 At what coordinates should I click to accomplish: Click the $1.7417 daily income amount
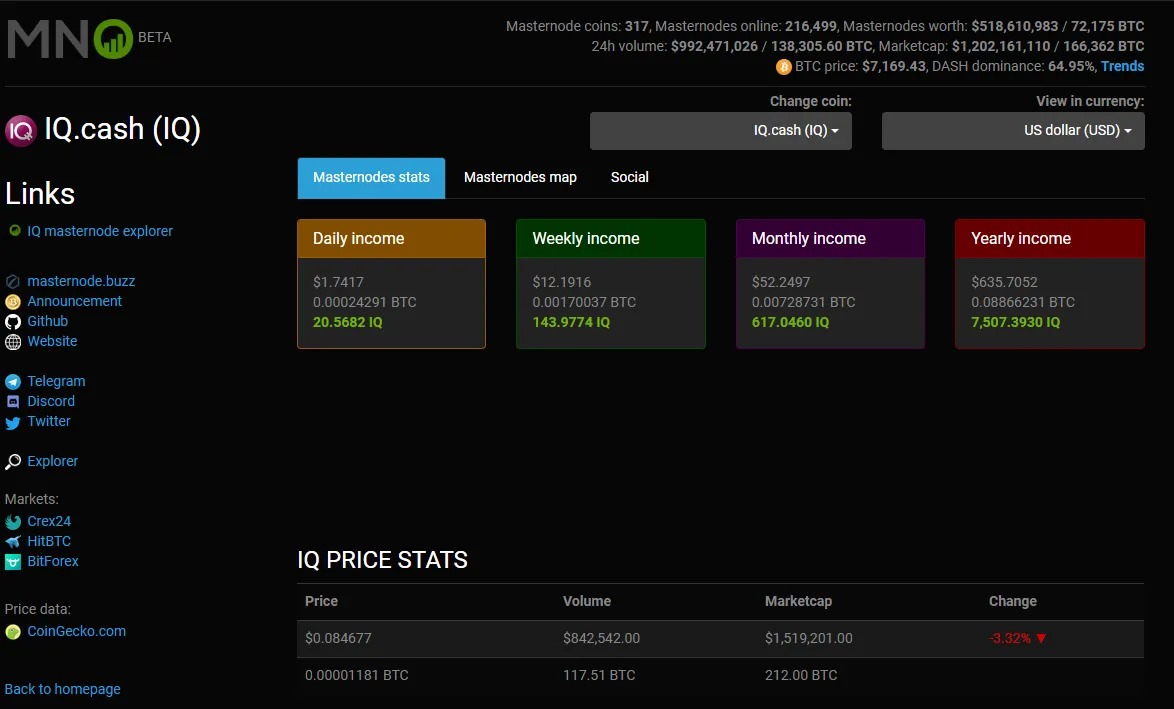[x=338, y=282]
